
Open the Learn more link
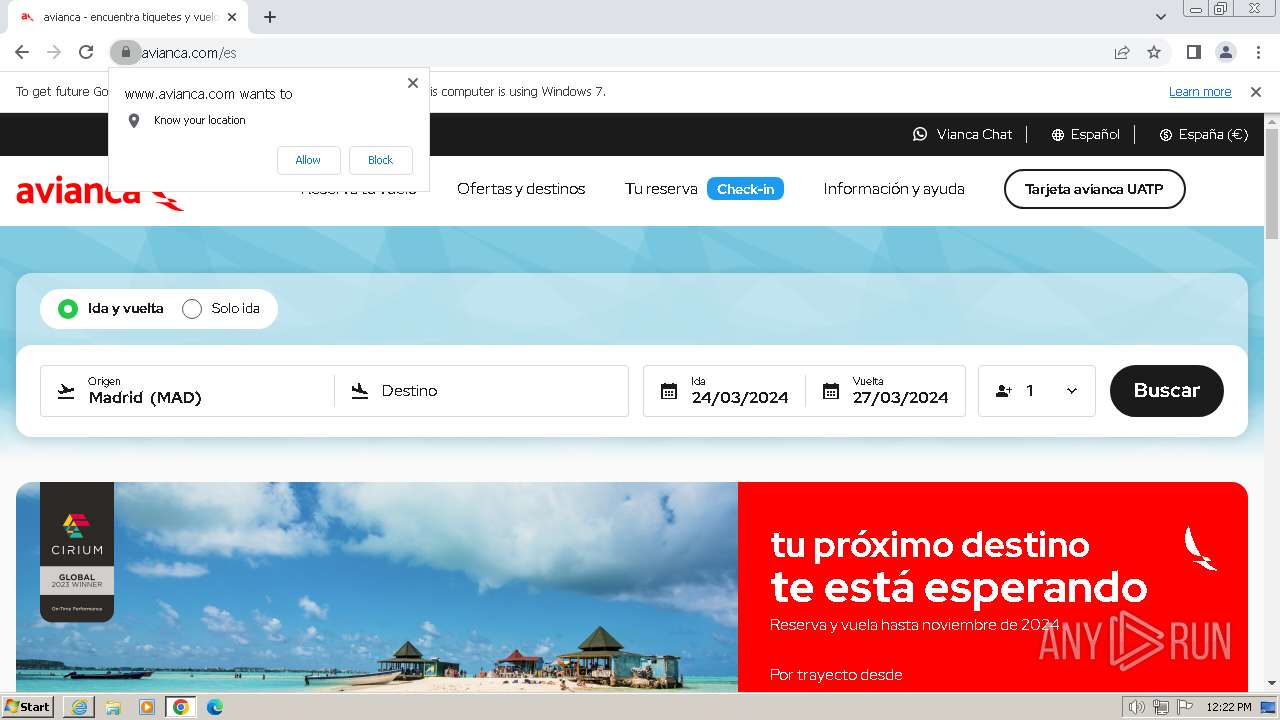point(1200,92)
